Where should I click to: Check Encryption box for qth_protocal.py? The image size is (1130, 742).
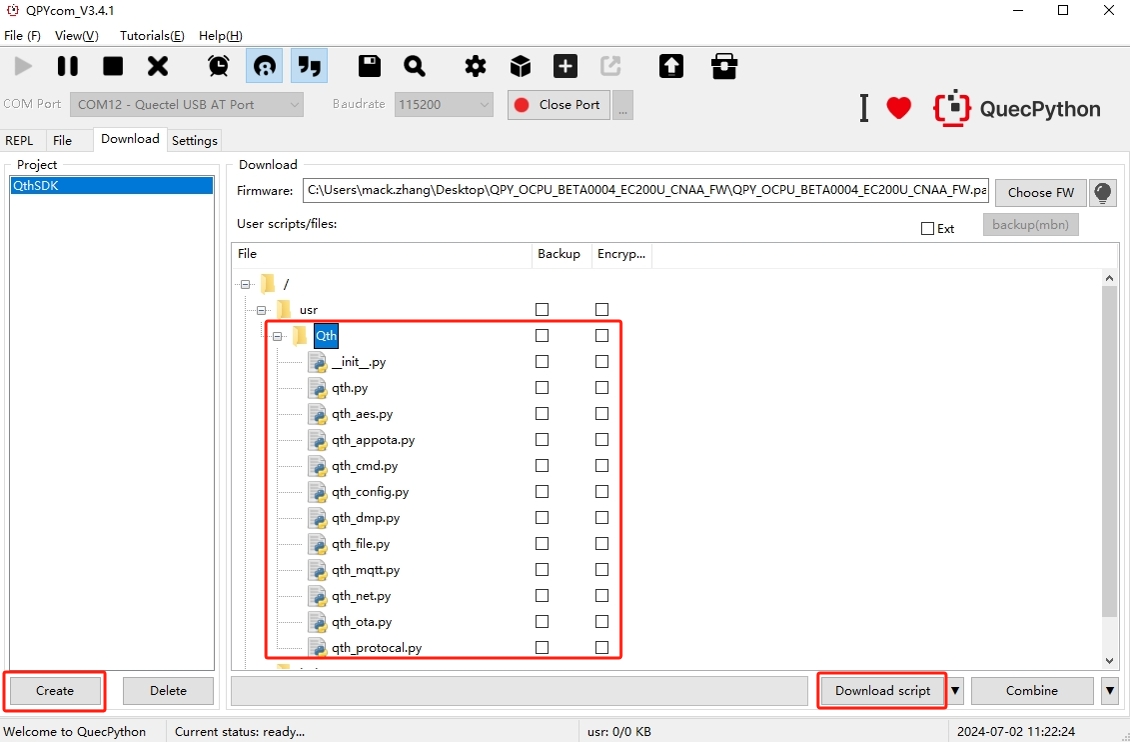coord(602,648)
